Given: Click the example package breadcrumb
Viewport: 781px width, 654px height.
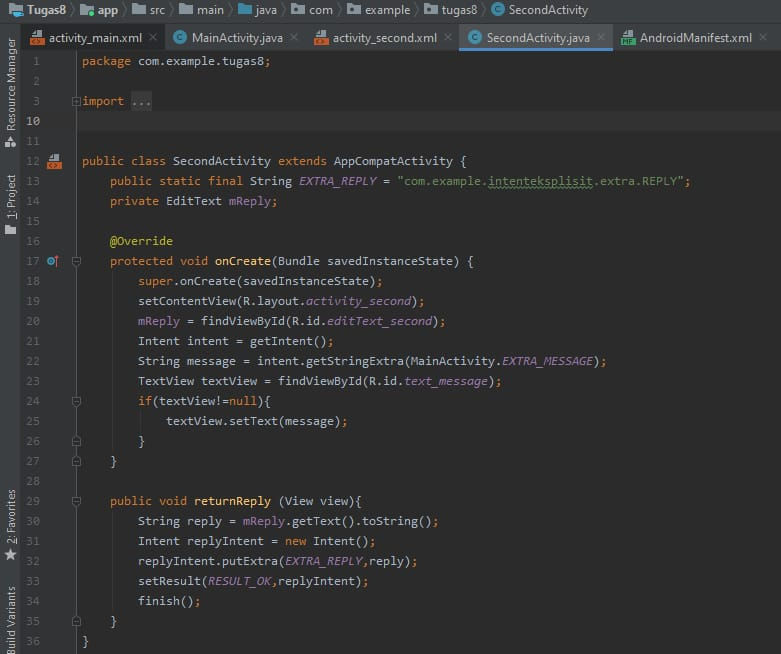Looking at the screenshot, I should (x=379, y=10).
